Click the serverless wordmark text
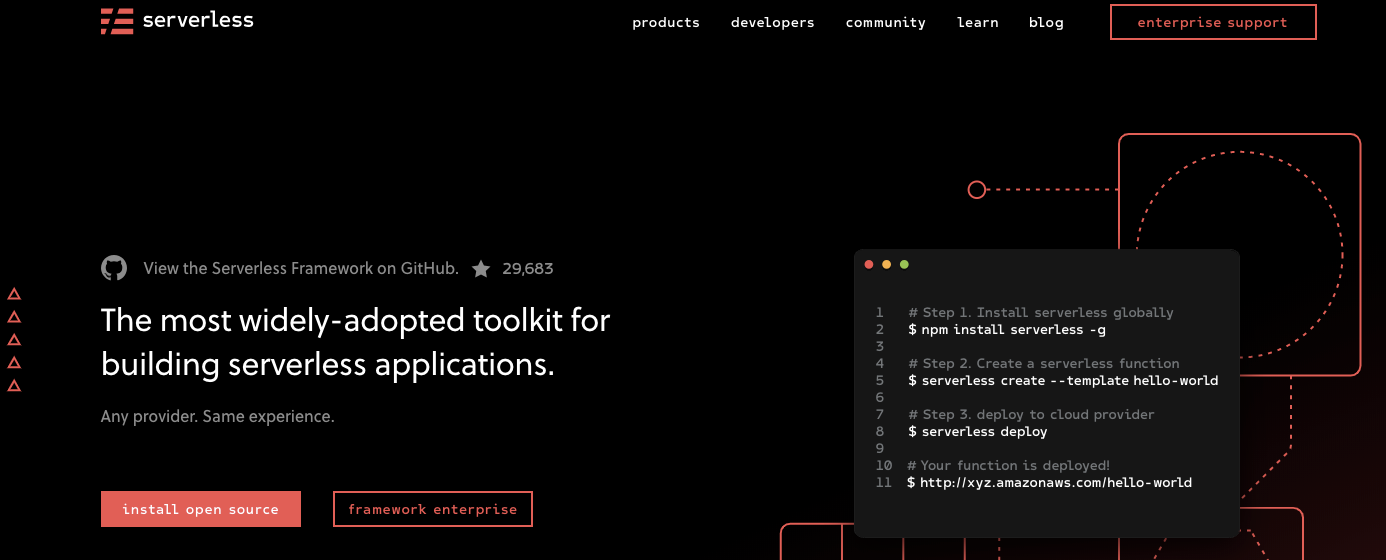The width and height of the screenshot is (1386, 560). (198, 20)
